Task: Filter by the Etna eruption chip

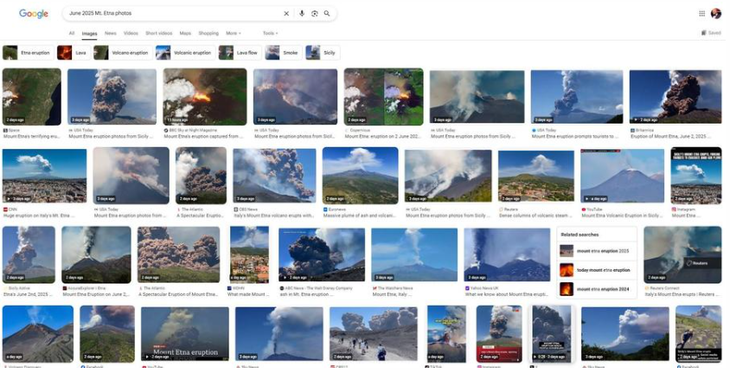Action: (28, 53)
